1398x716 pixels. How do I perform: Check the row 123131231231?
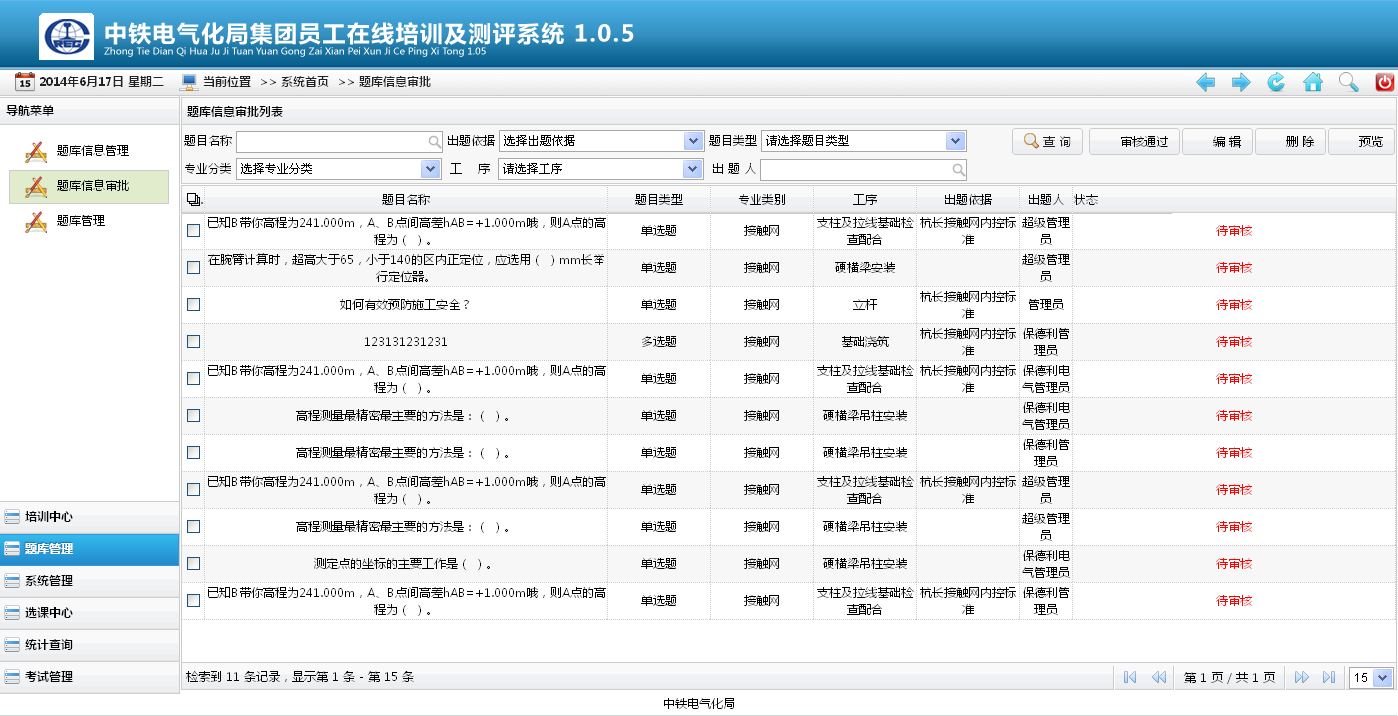click(x=193, y=342)
